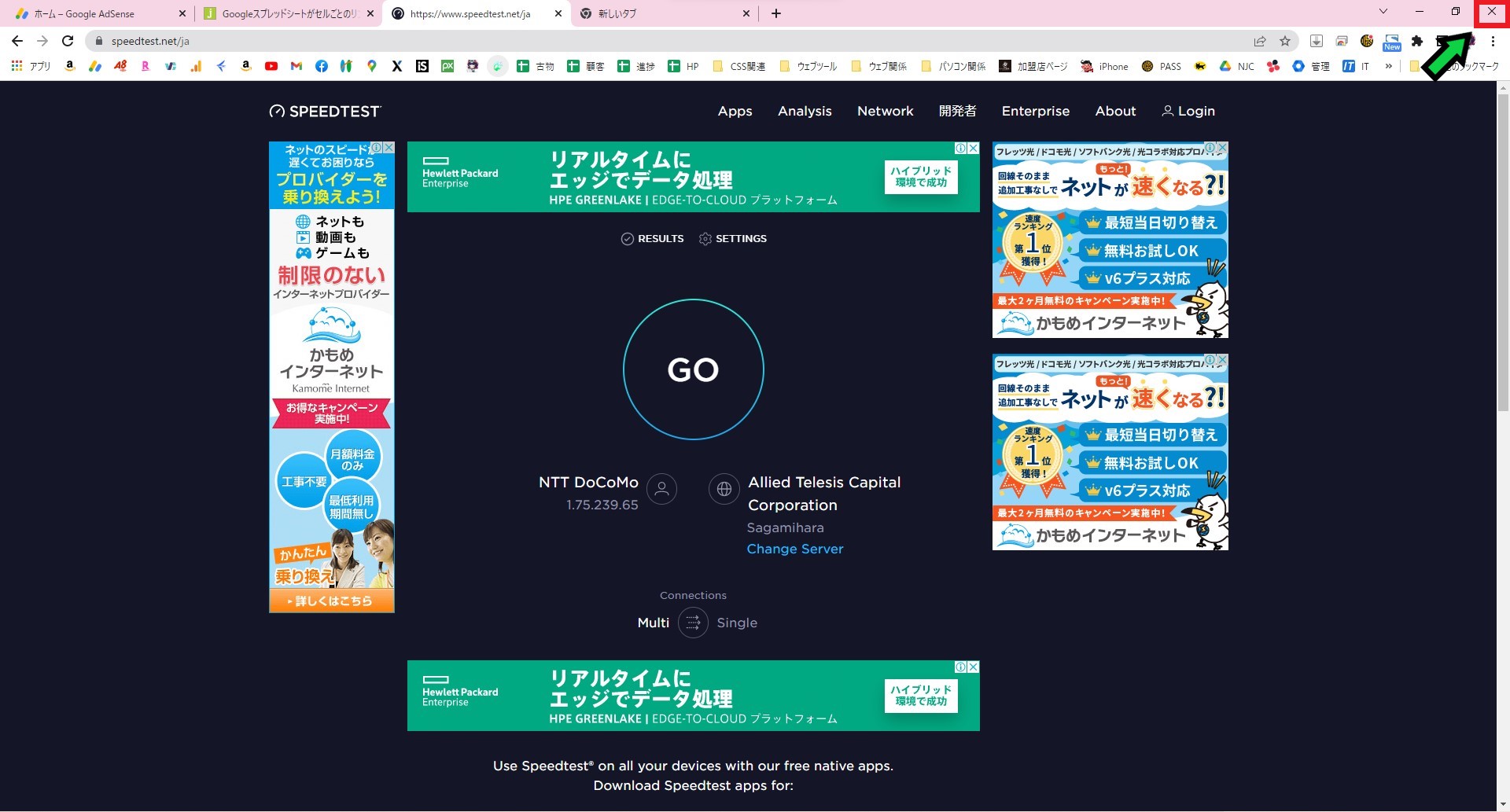Open the 開発者 menu item
Screen dimensions: 1510x812
(957, 111)
